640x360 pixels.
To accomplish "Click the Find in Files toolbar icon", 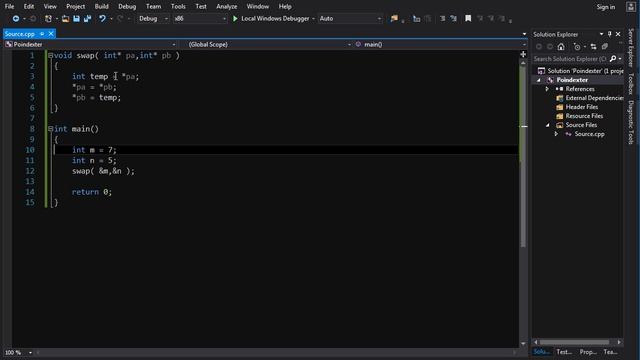I will pyautogui.click(x=394, y=19).
